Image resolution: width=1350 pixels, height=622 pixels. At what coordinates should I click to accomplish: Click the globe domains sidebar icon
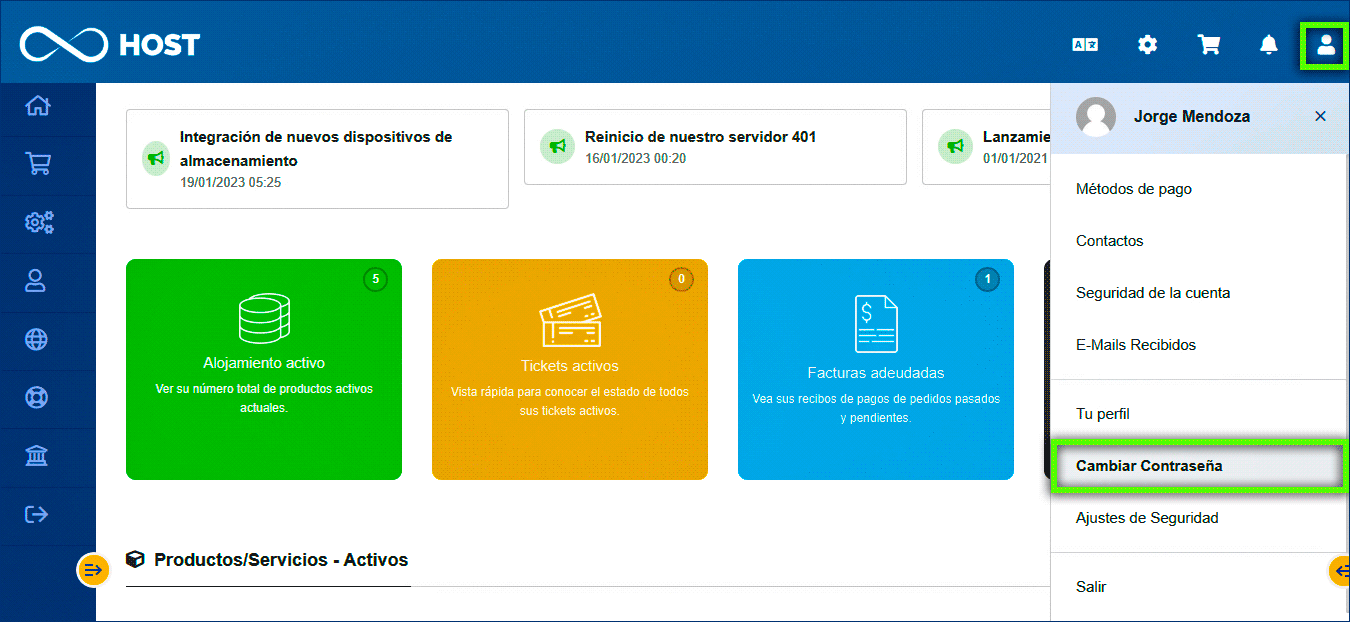[37, 340]
